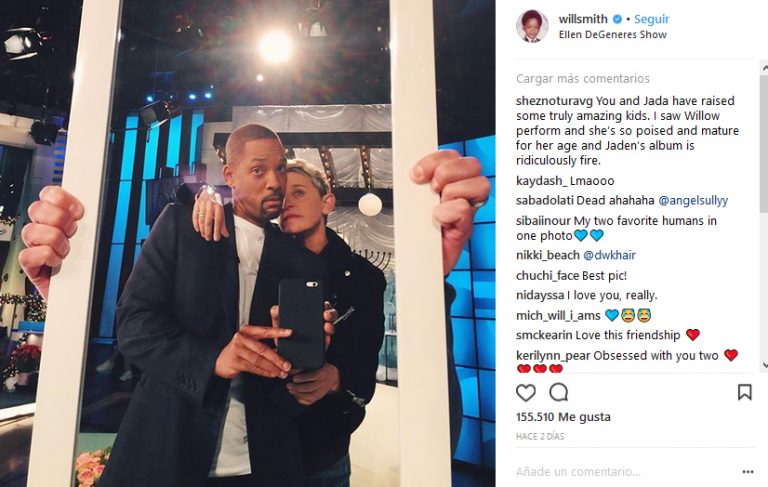Open the three-dot more options menu

click(747, 472)
